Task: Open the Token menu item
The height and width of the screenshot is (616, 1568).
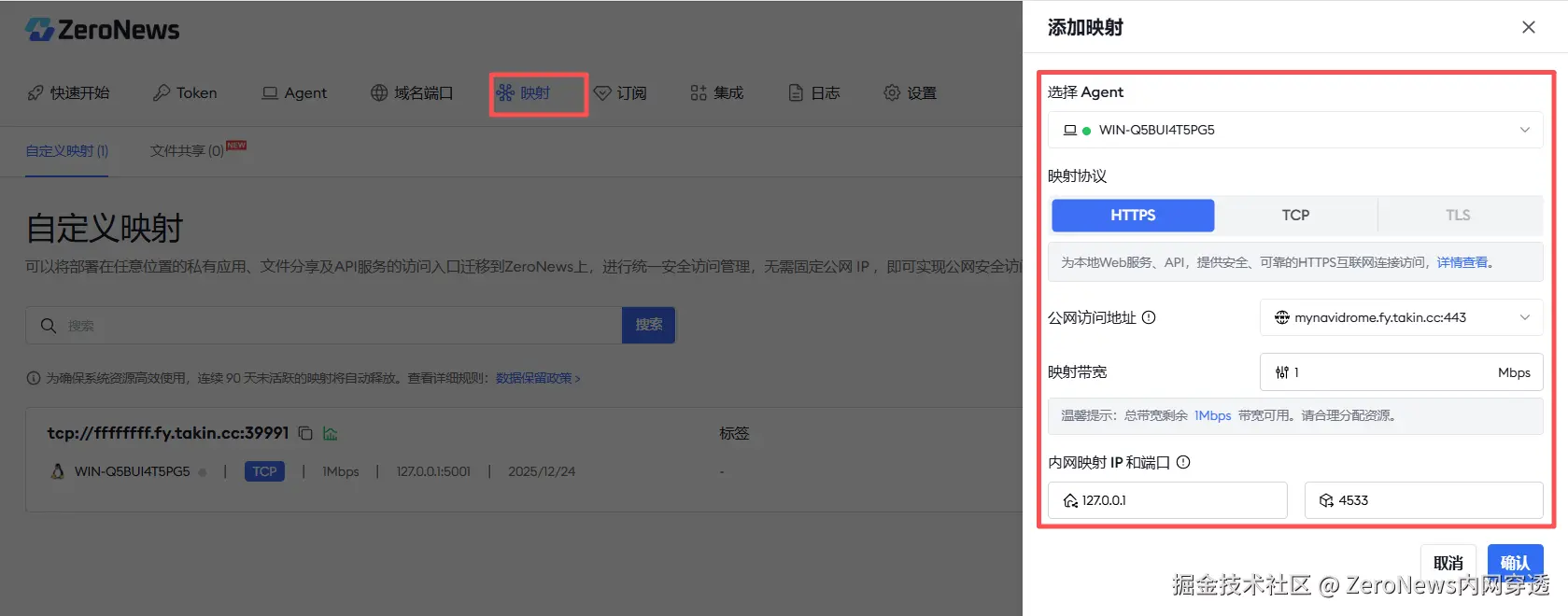Action: pyautogui.click(x=185, y=92)
